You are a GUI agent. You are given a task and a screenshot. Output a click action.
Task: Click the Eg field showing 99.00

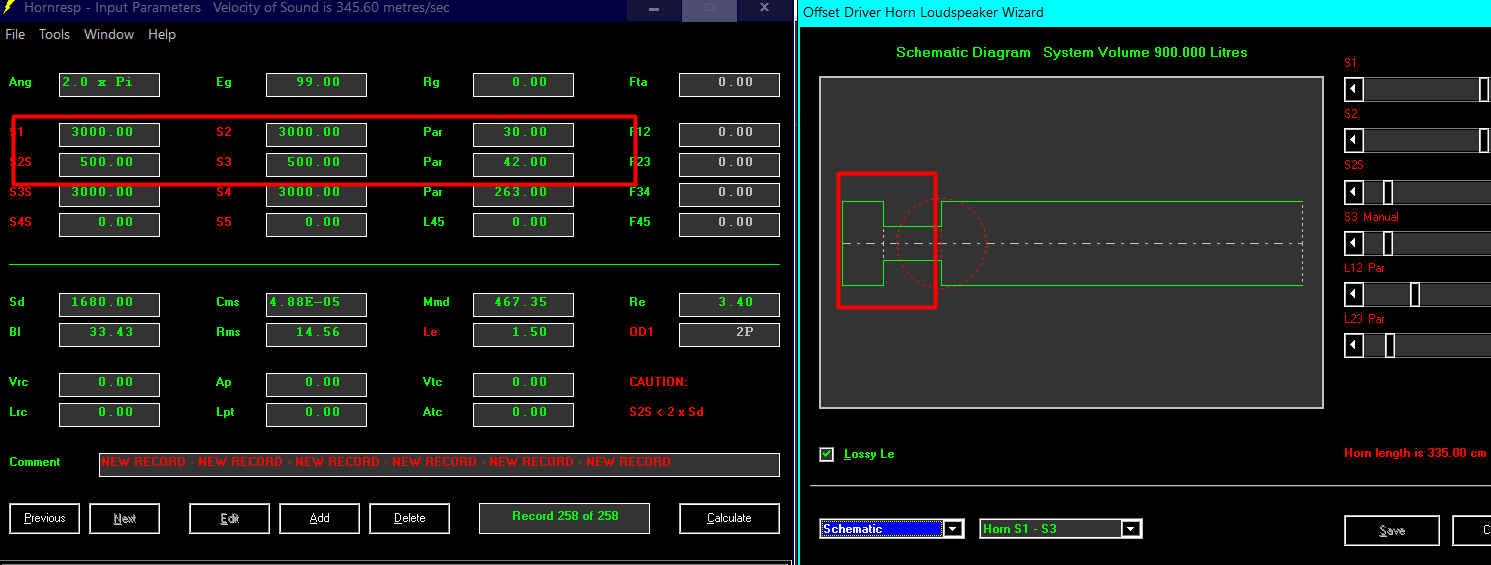(x=316, y=84)
